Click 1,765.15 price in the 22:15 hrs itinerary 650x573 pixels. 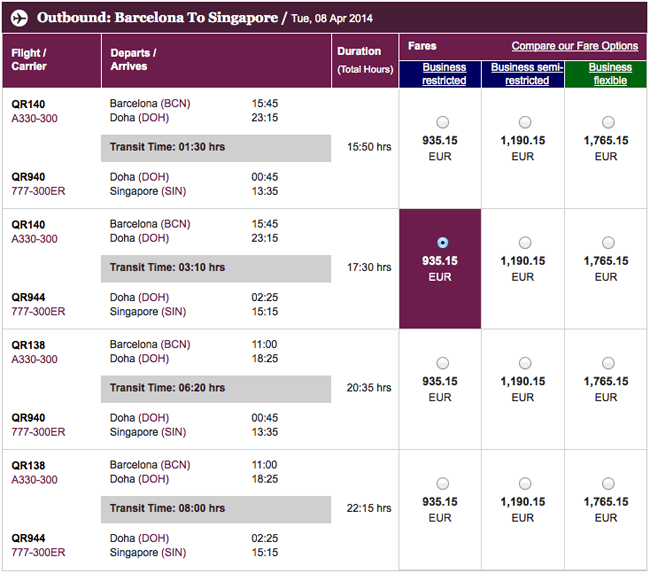[606, 502]
